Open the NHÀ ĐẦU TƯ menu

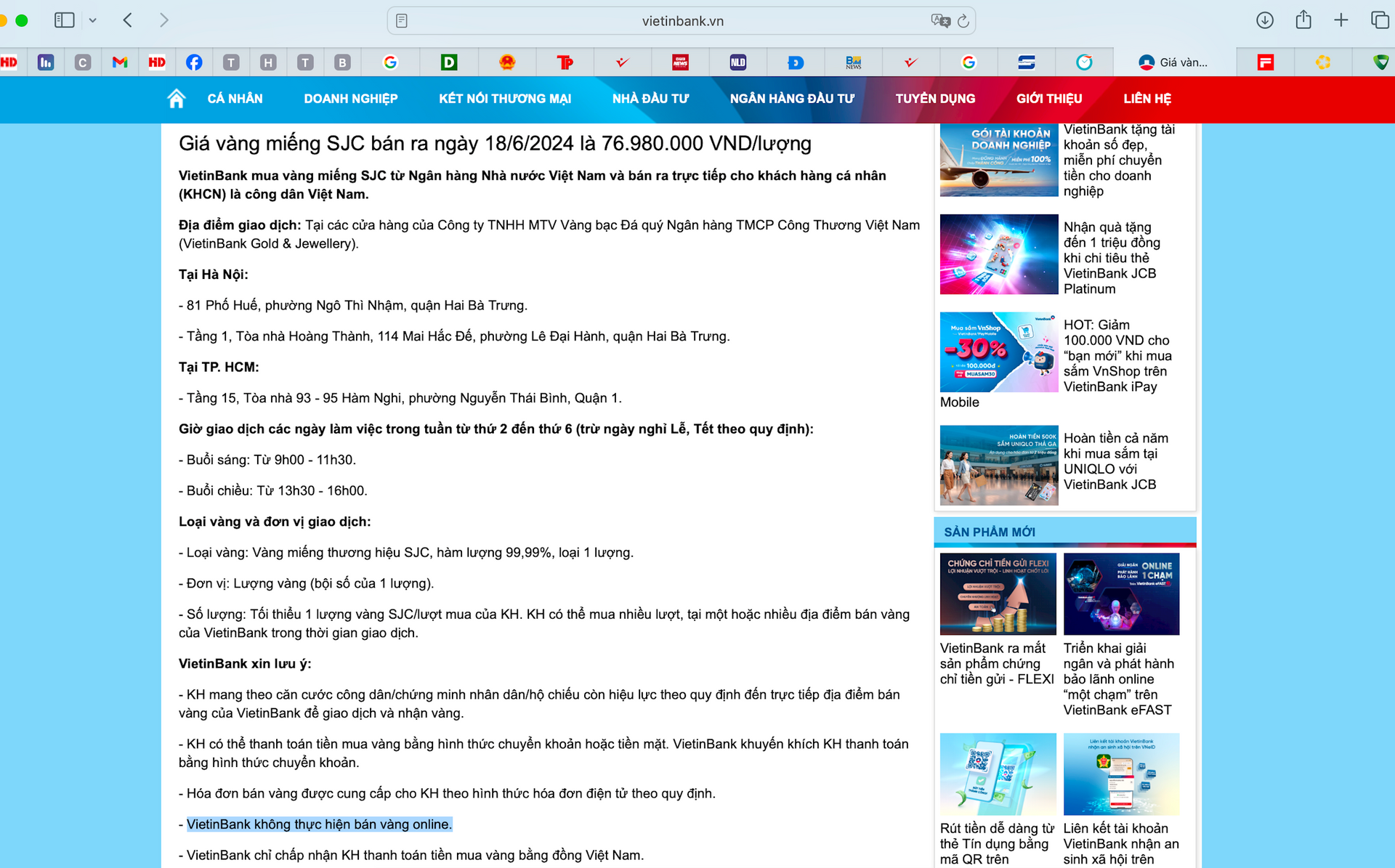[x=650, y=99]
